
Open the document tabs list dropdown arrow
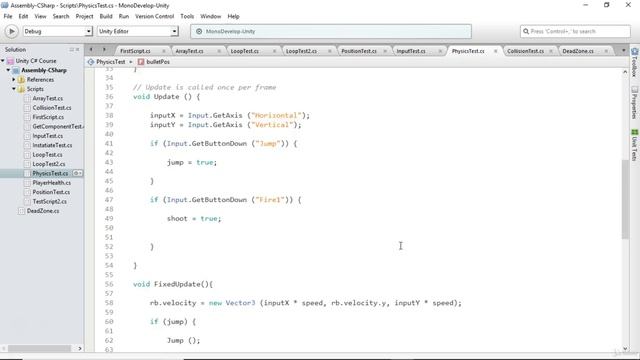coord(623,50)
